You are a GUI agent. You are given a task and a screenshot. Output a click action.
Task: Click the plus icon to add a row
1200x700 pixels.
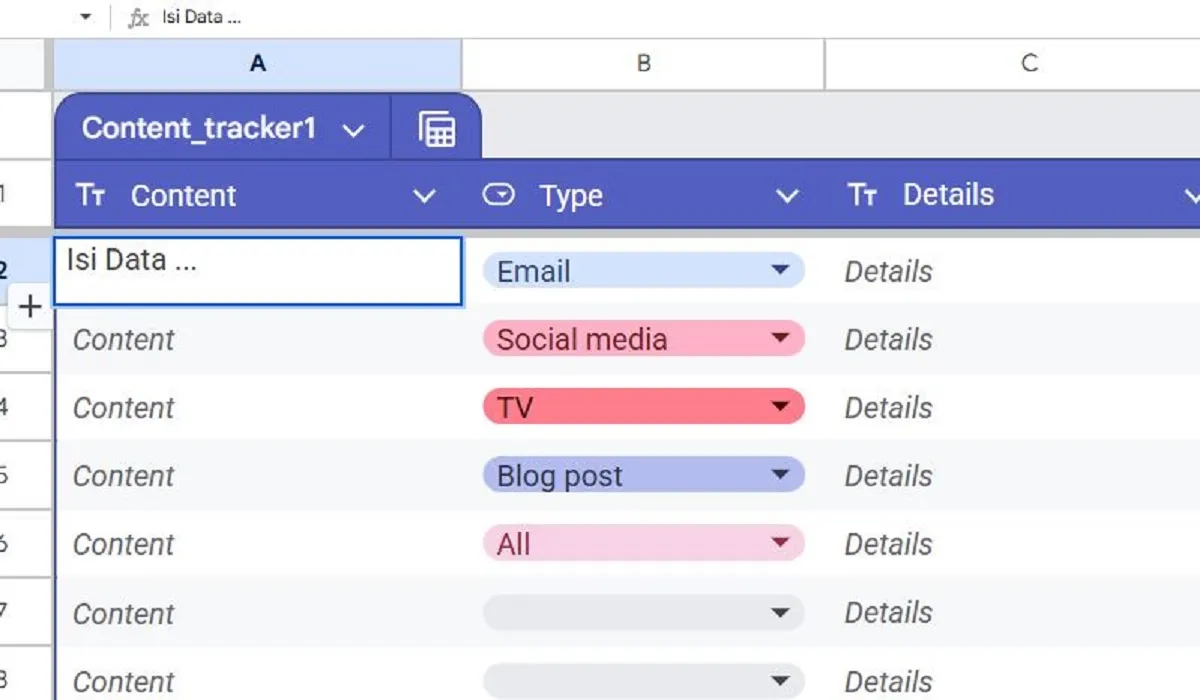pos(30,306)
